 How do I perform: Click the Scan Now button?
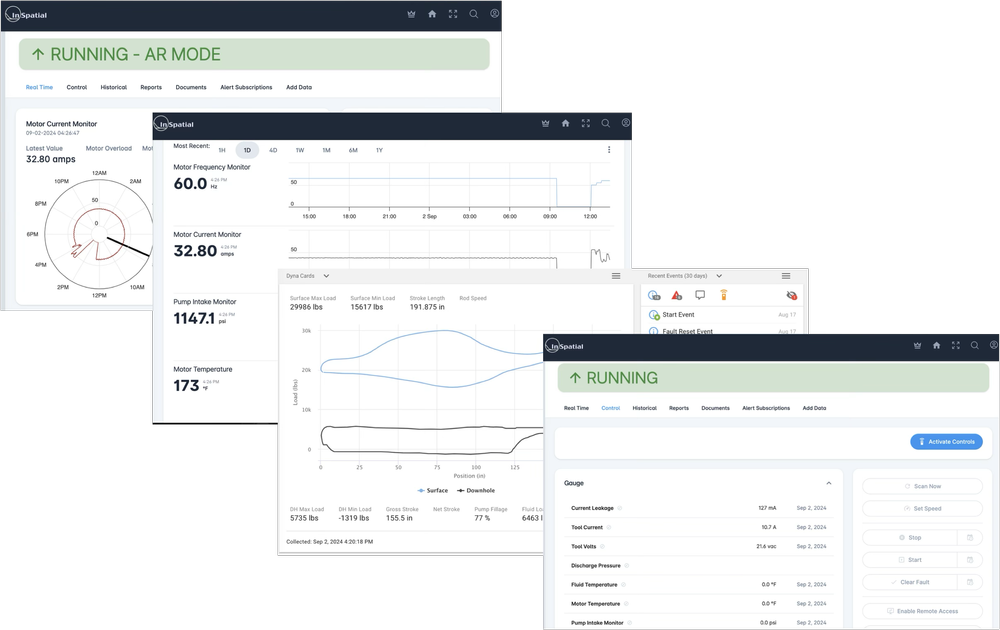tap(922, 486)
